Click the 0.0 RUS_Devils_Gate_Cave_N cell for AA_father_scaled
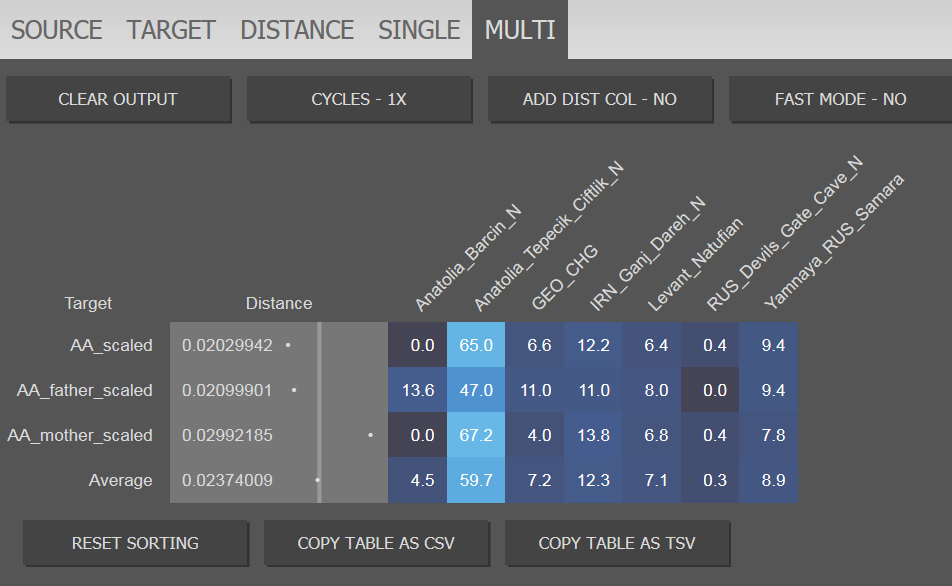Image resolution: width=952 pixels, height=586 pixels. click(710, 390)
